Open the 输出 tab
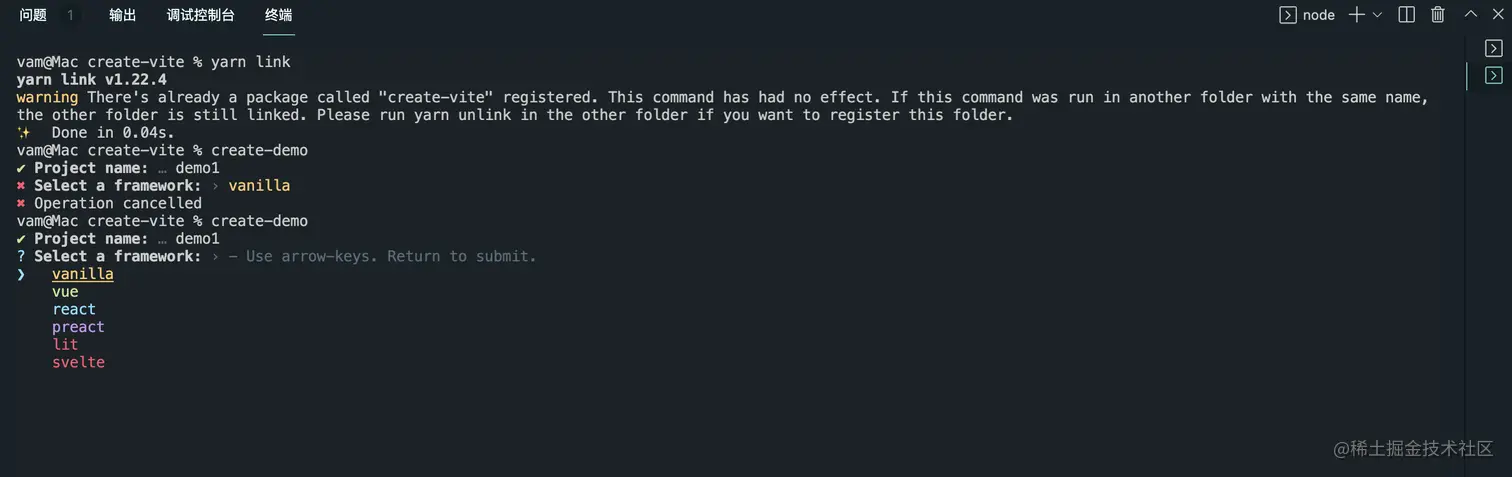Image resolution: width=1512 pixels, height=477 pixels. point(123,15)
